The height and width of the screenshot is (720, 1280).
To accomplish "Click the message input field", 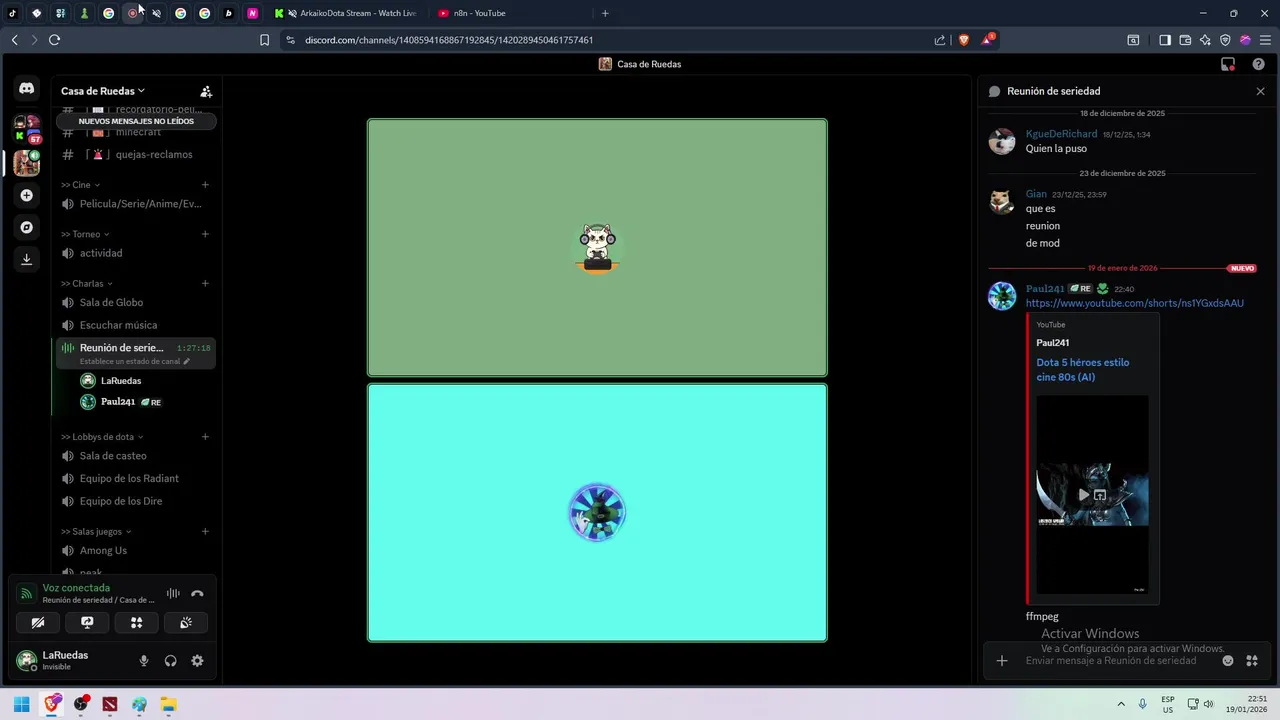I will [x=1111, y=660].
